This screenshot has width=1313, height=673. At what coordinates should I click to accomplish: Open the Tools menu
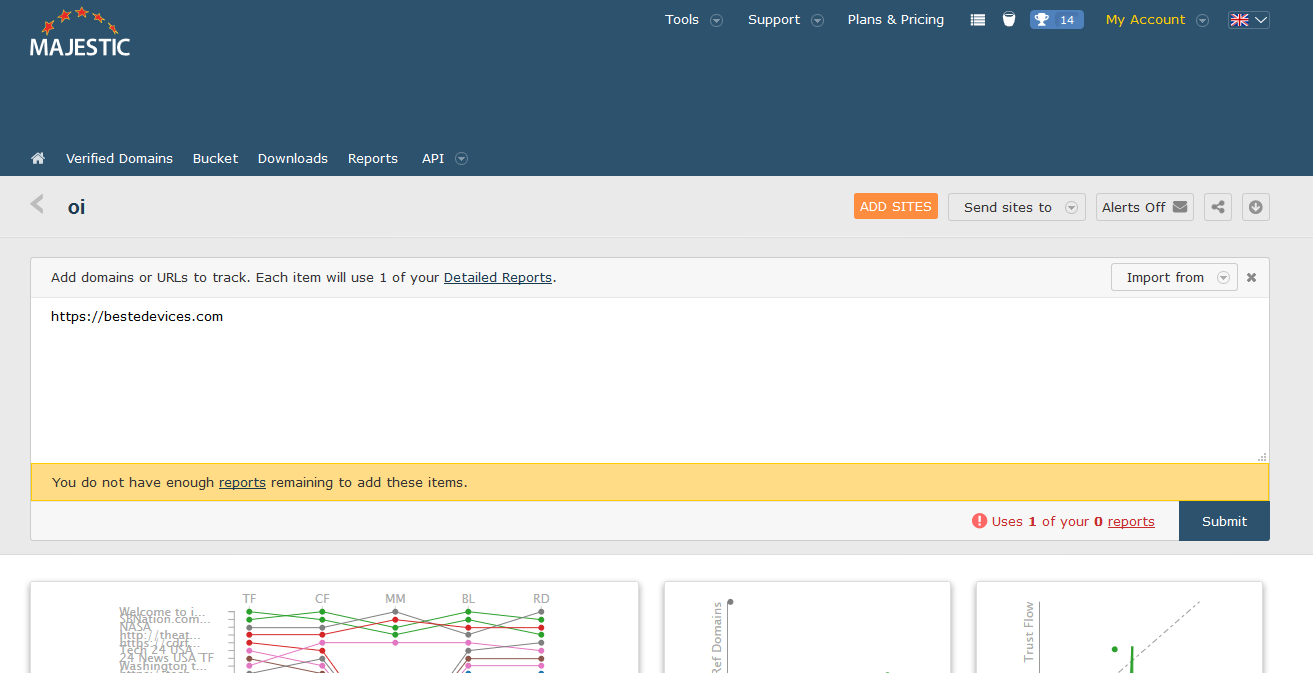682,20
